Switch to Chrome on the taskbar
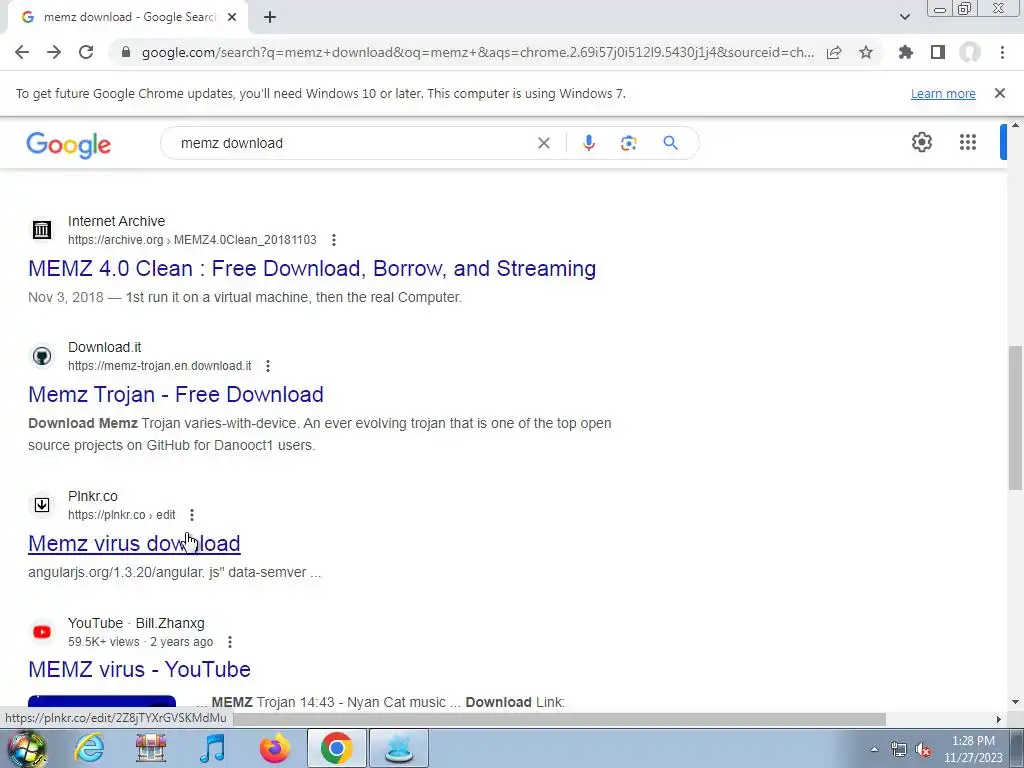 pos(336,748)
